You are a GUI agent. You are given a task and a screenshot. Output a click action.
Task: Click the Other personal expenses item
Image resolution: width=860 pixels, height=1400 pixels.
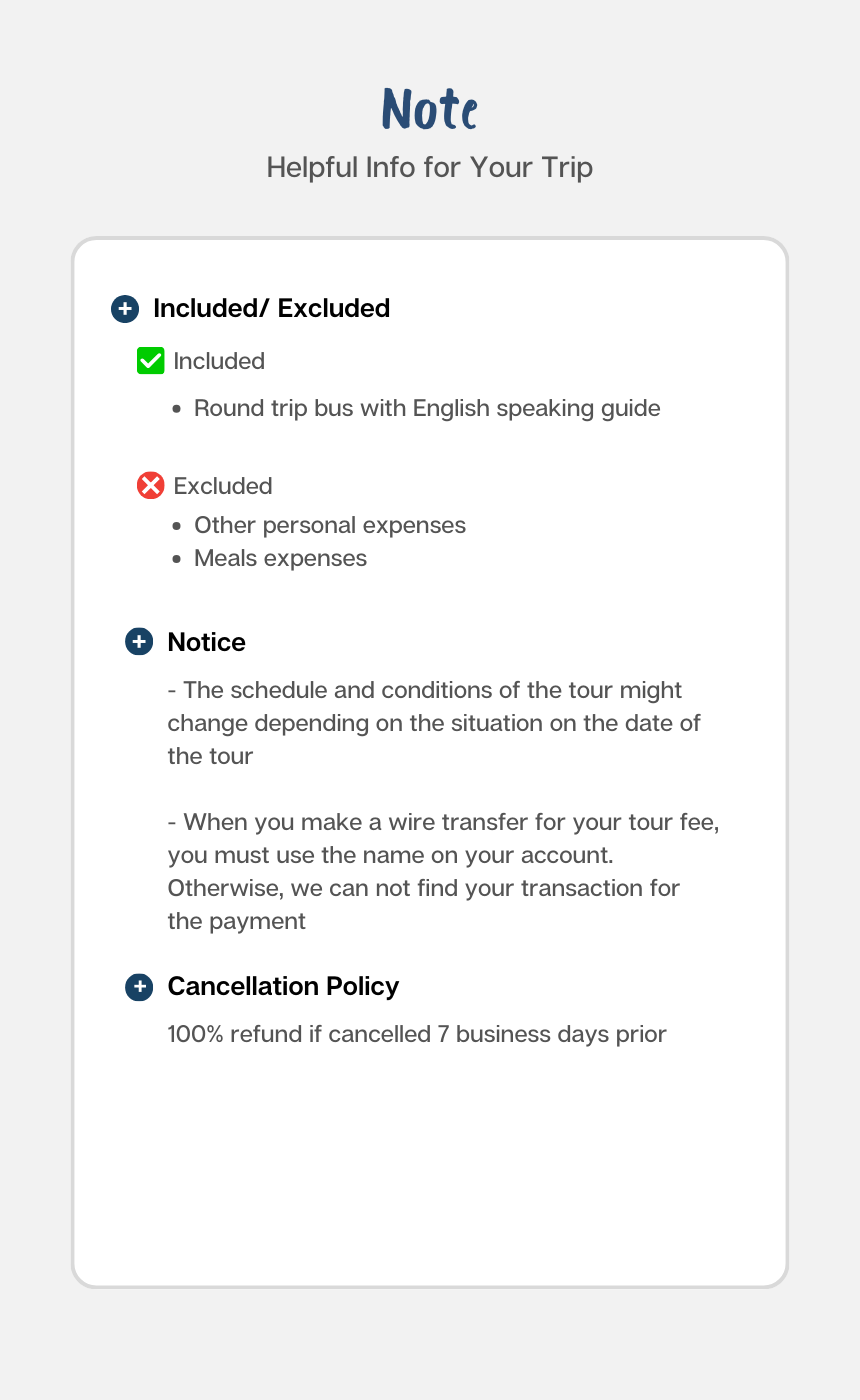click(x=330, y=525)
